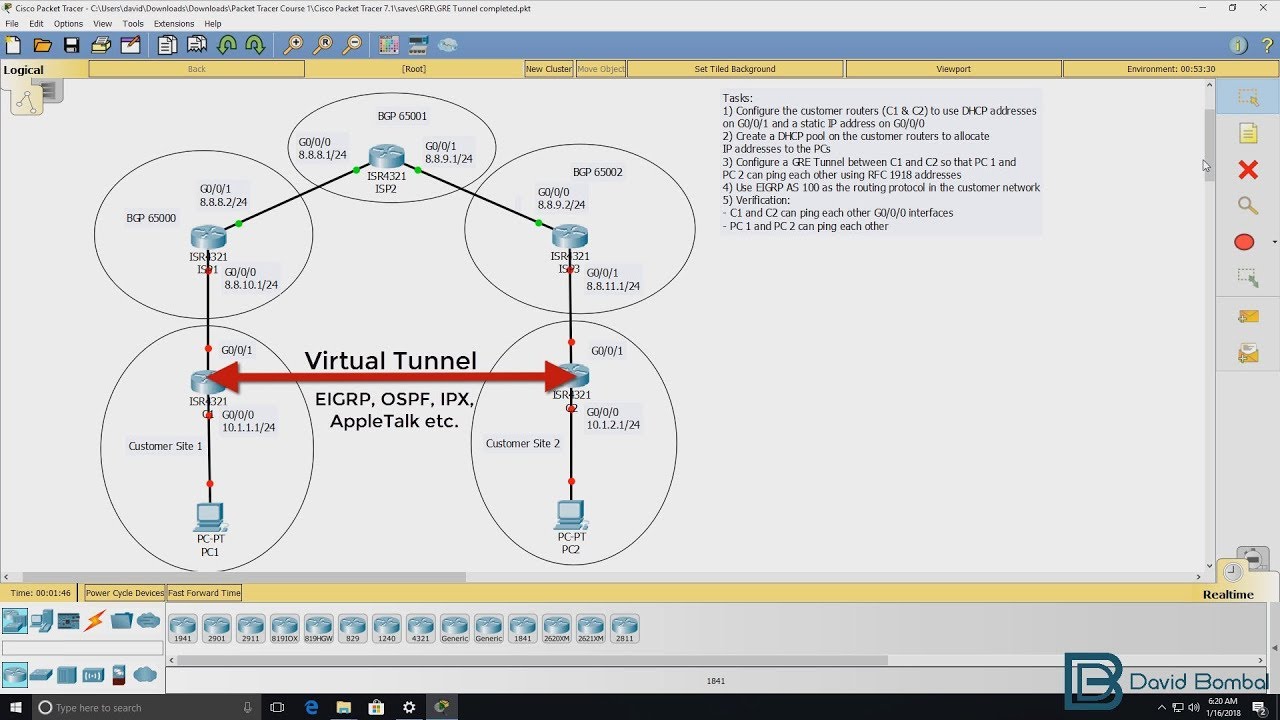Click Fast Forward Time button
1280x720 pixels.
point(204,593)
